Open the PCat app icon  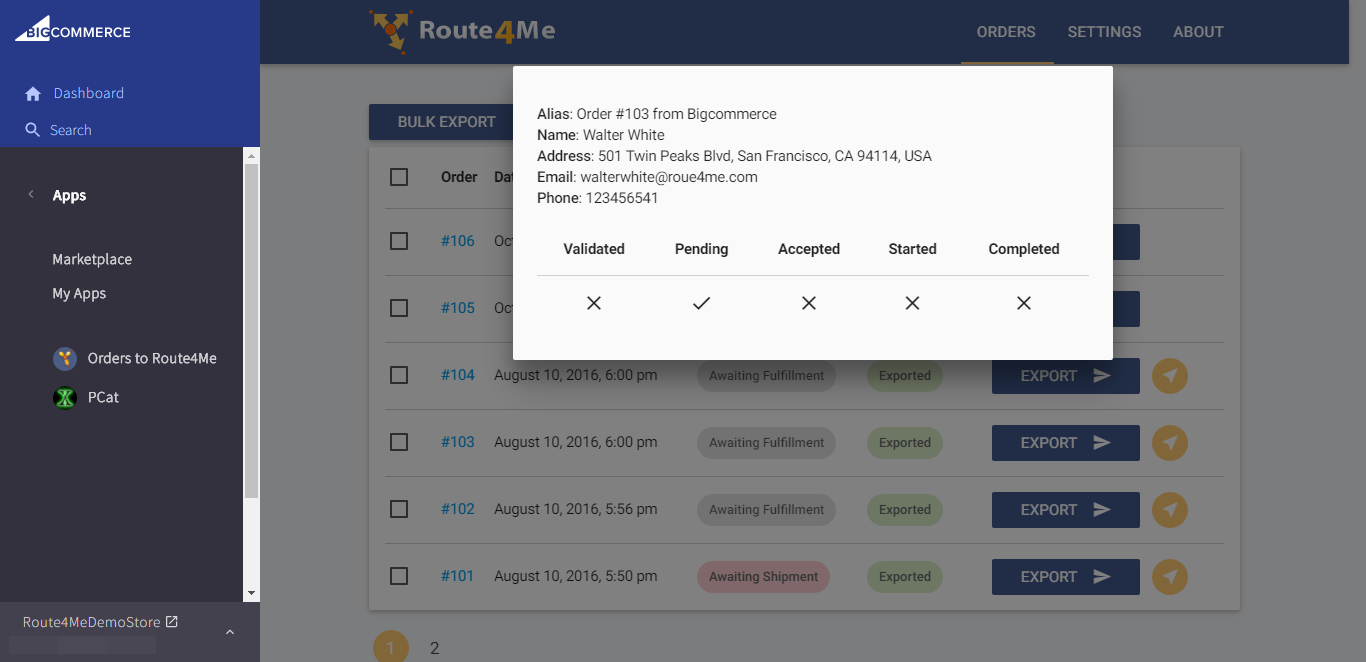tap(65, 398)
